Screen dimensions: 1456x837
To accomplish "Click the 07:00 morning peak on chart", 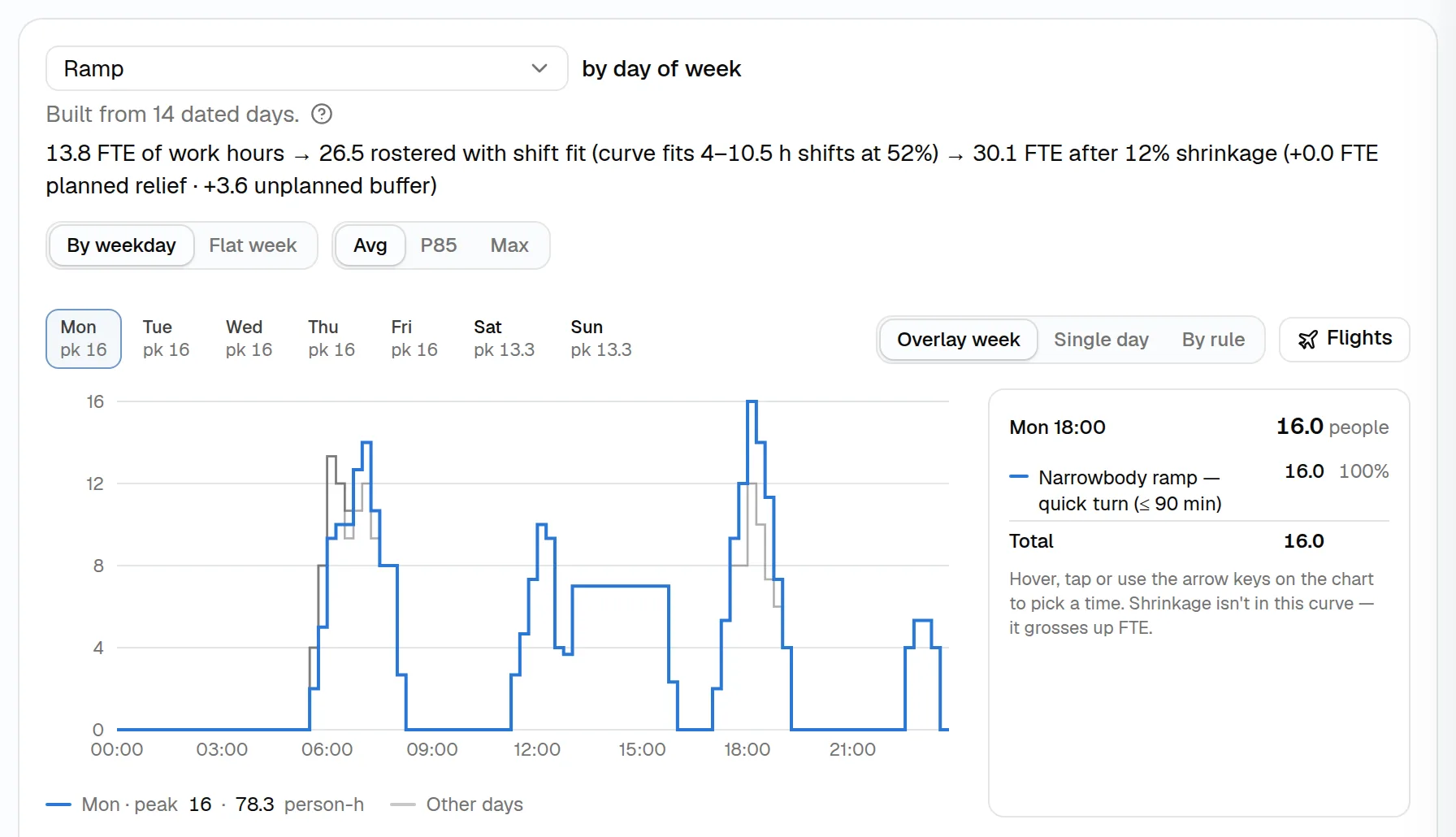I will click(366, 444).
